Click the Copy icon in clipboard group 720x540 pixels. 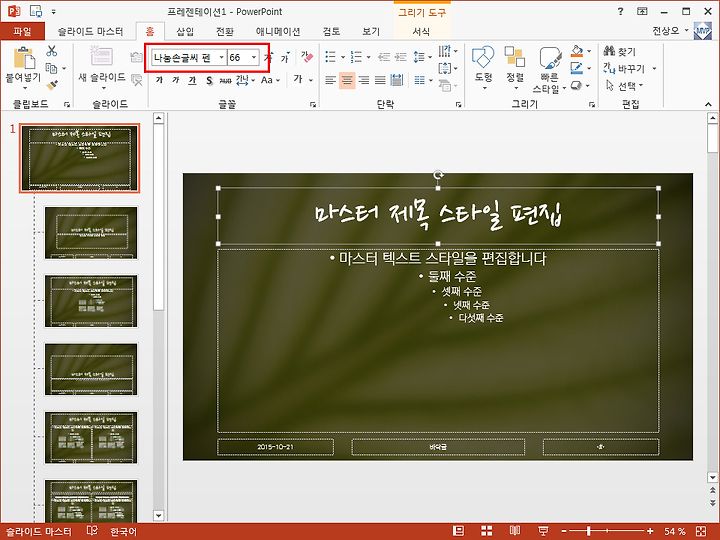tap(51, 68)
